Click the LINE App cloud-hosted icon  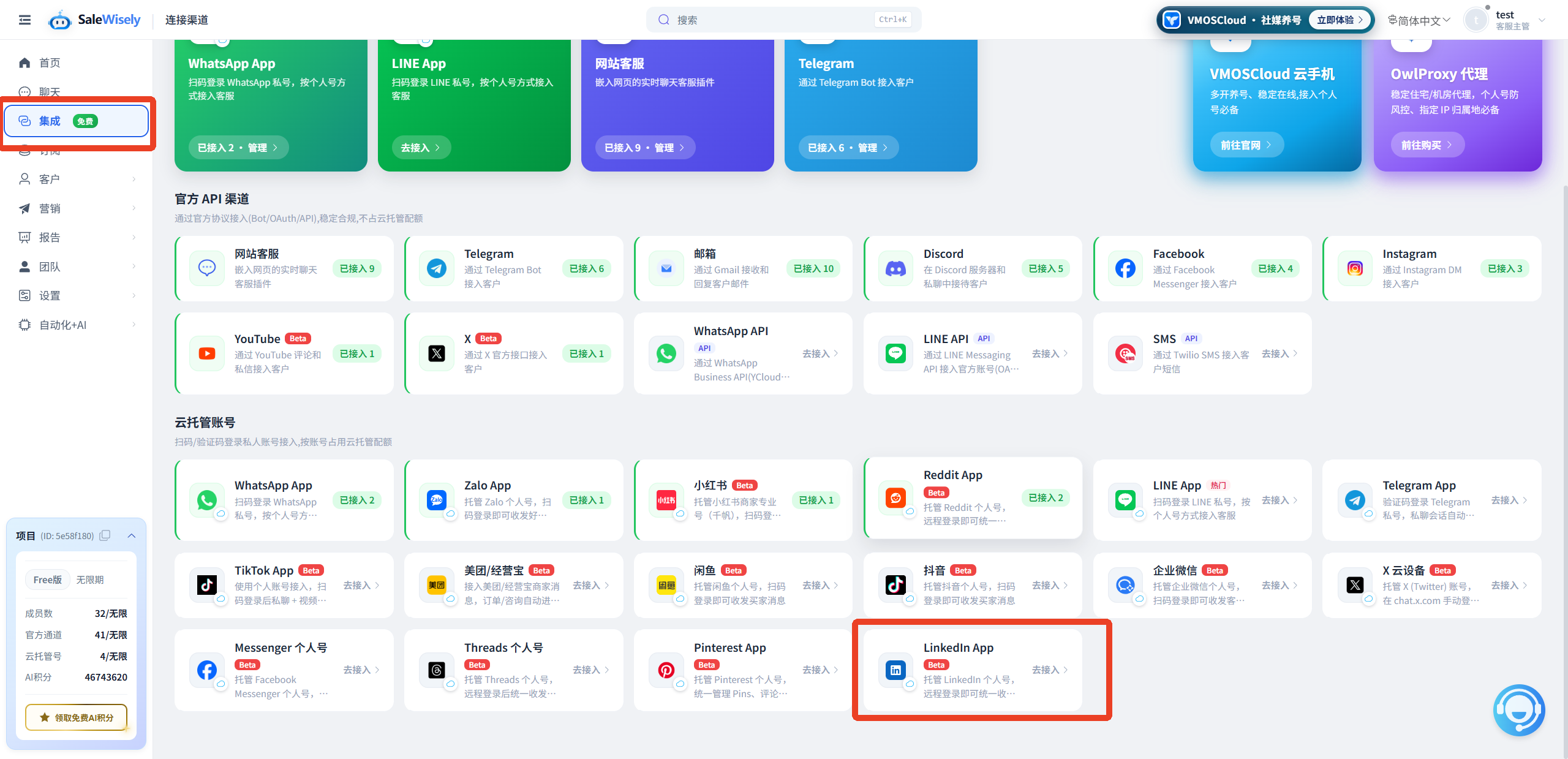(x=1125, y=500)
